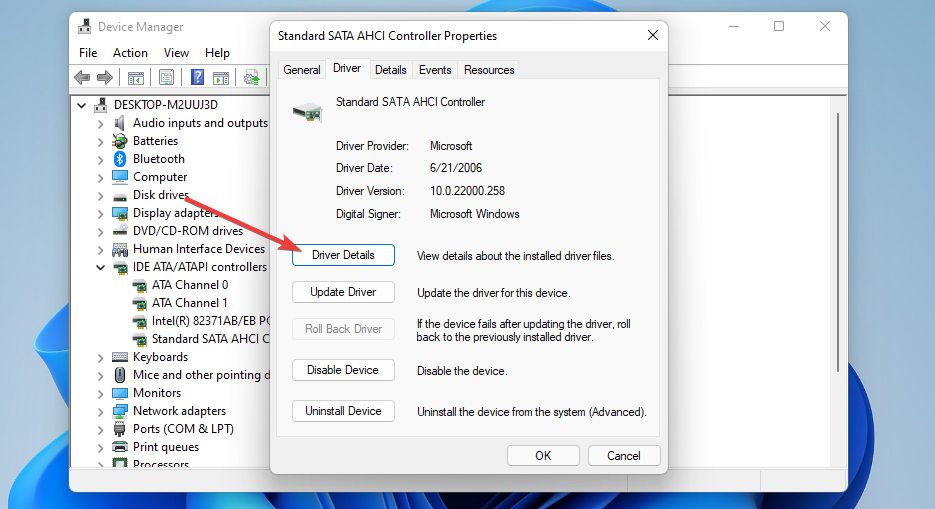Click the driver version 10.0.22000.258 text
Viewport: 935px width, 509px height.
click(x=467, y=191)
